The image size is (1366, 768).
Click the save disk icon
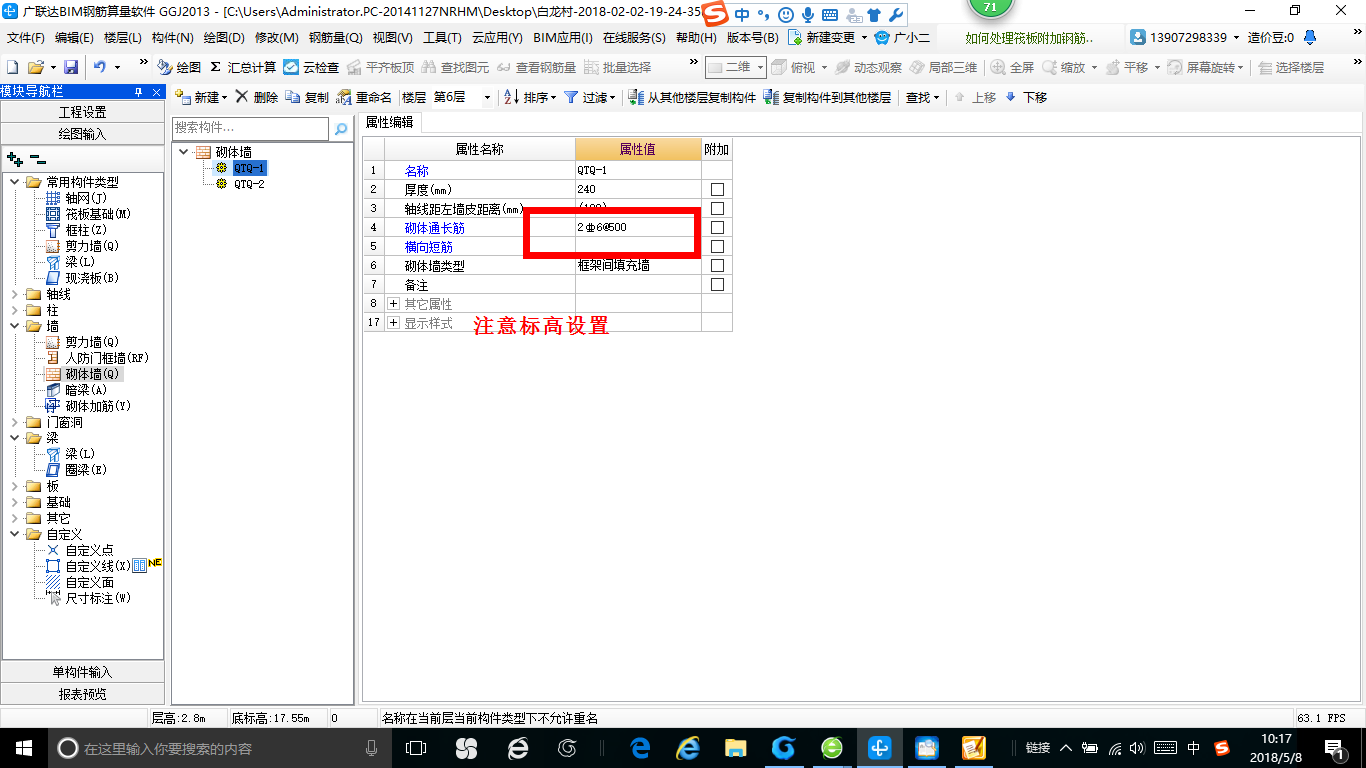coord(71,67)
